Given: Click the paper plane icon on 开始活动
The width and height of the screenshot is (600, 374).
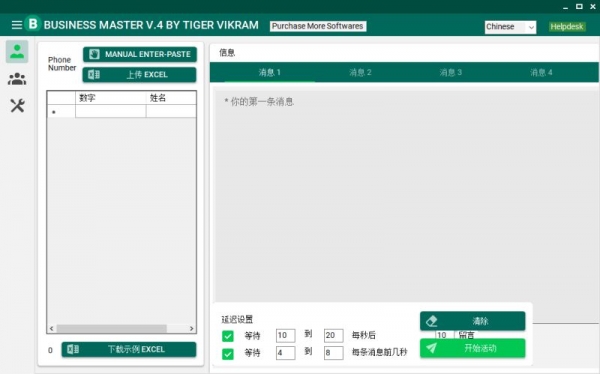Looking at the screenshot, I should point(431,348).
